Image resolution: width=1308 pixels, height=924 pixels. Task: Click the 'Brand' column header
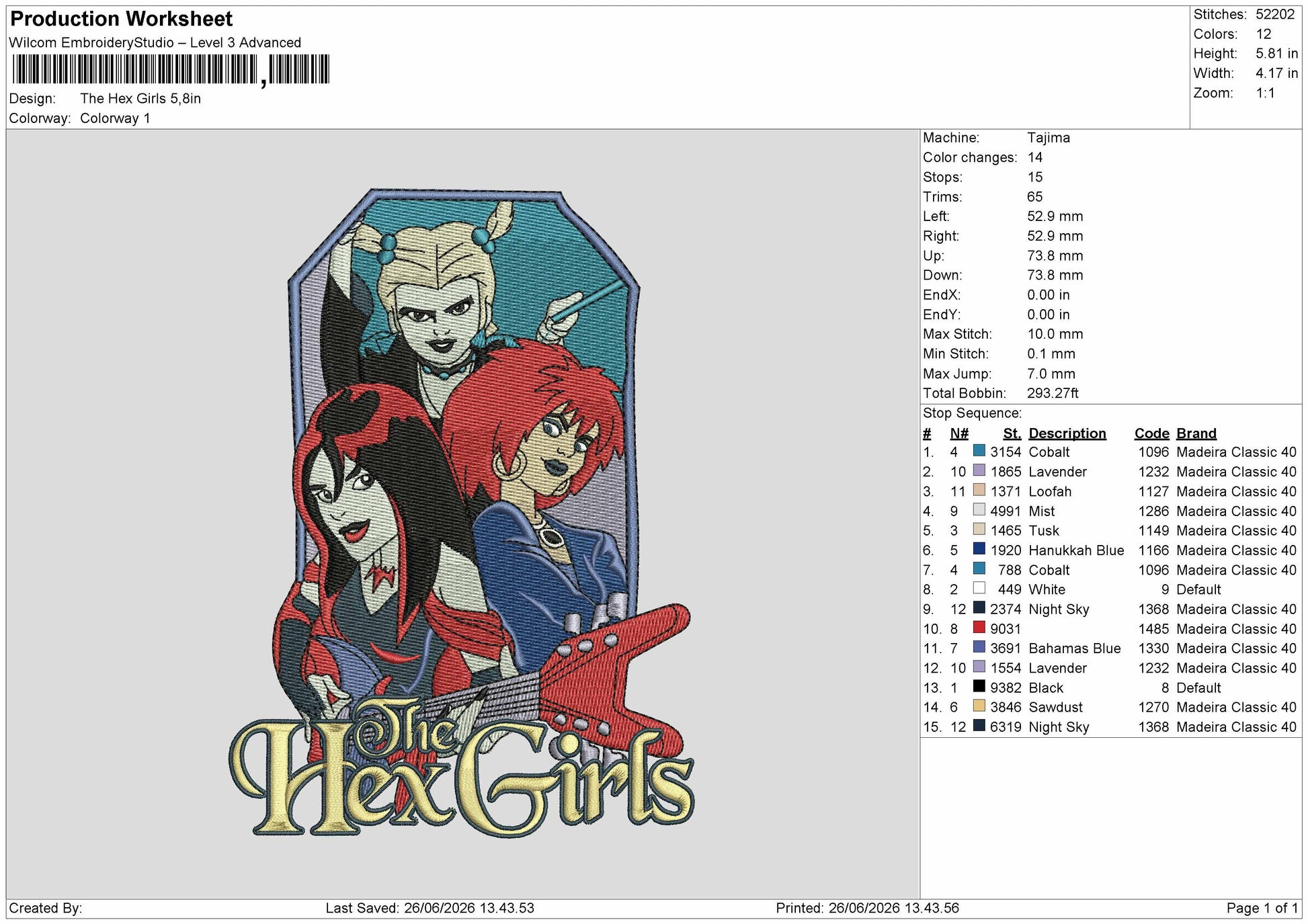coord(1196,433)
